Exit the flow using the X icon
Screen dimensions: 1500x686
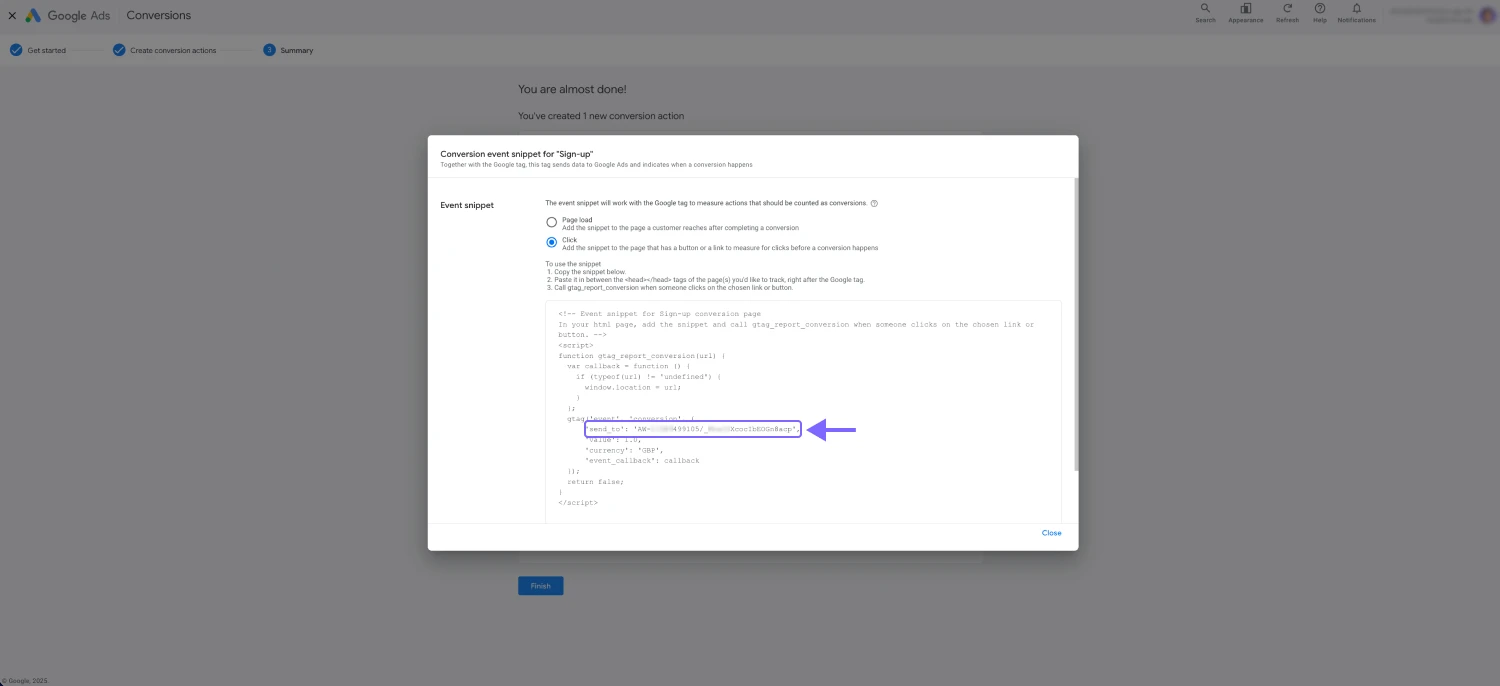coord(12,14)
